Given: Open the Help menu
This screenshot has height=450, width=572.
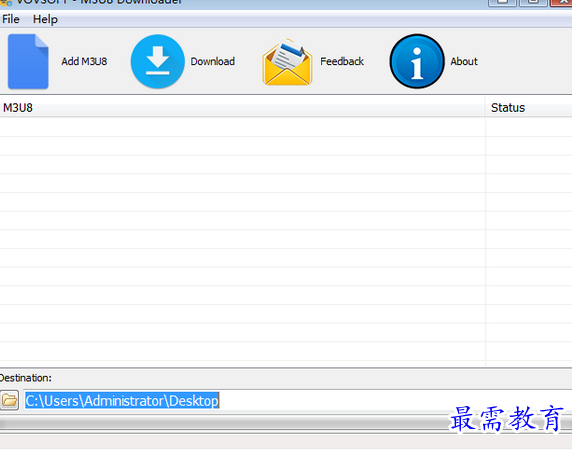Looking at the screenshot, I should click(x=45, y=19).
